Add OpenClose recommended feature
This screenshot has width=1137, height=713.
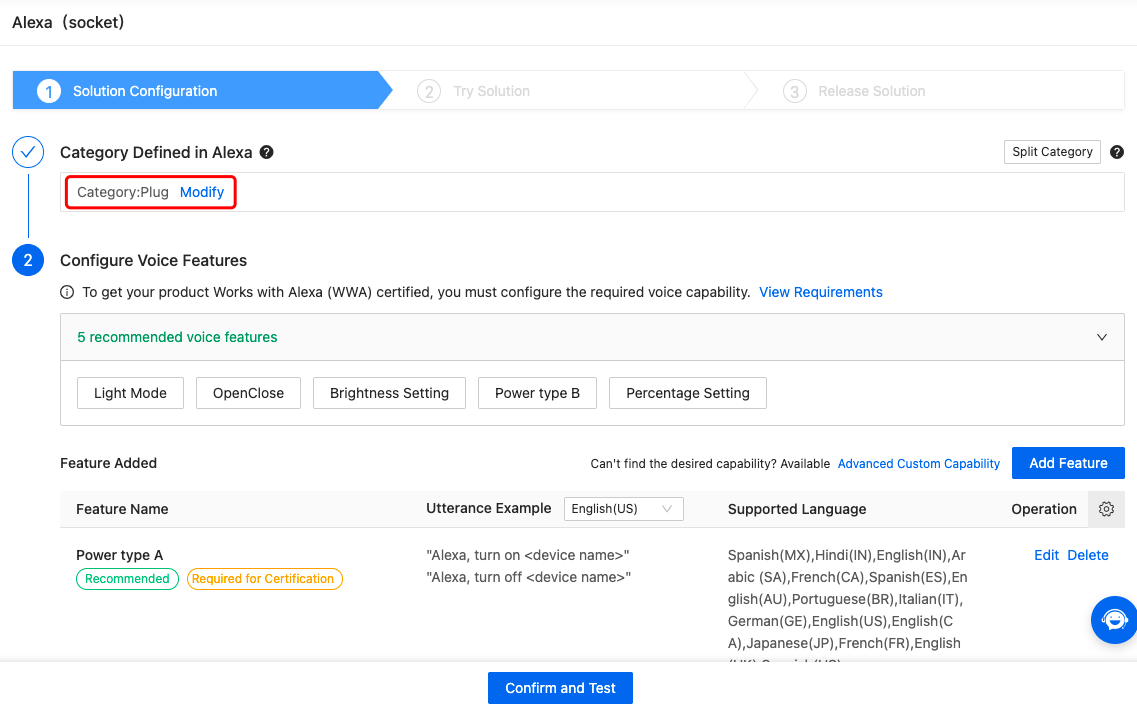point(248,393)
